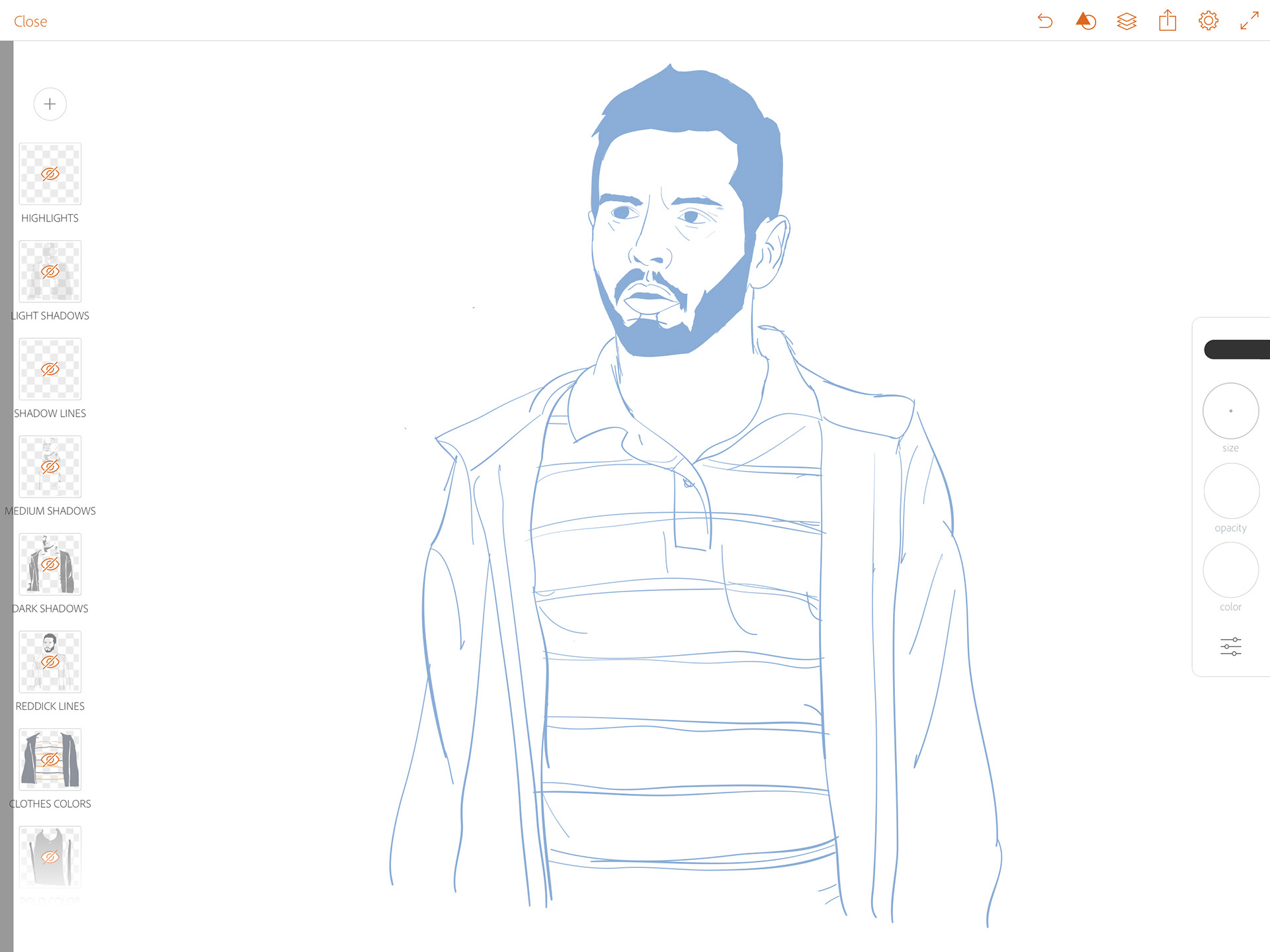Enter fullscreen with the expand arrows
1270x952 pixels.
[1249, 21]
